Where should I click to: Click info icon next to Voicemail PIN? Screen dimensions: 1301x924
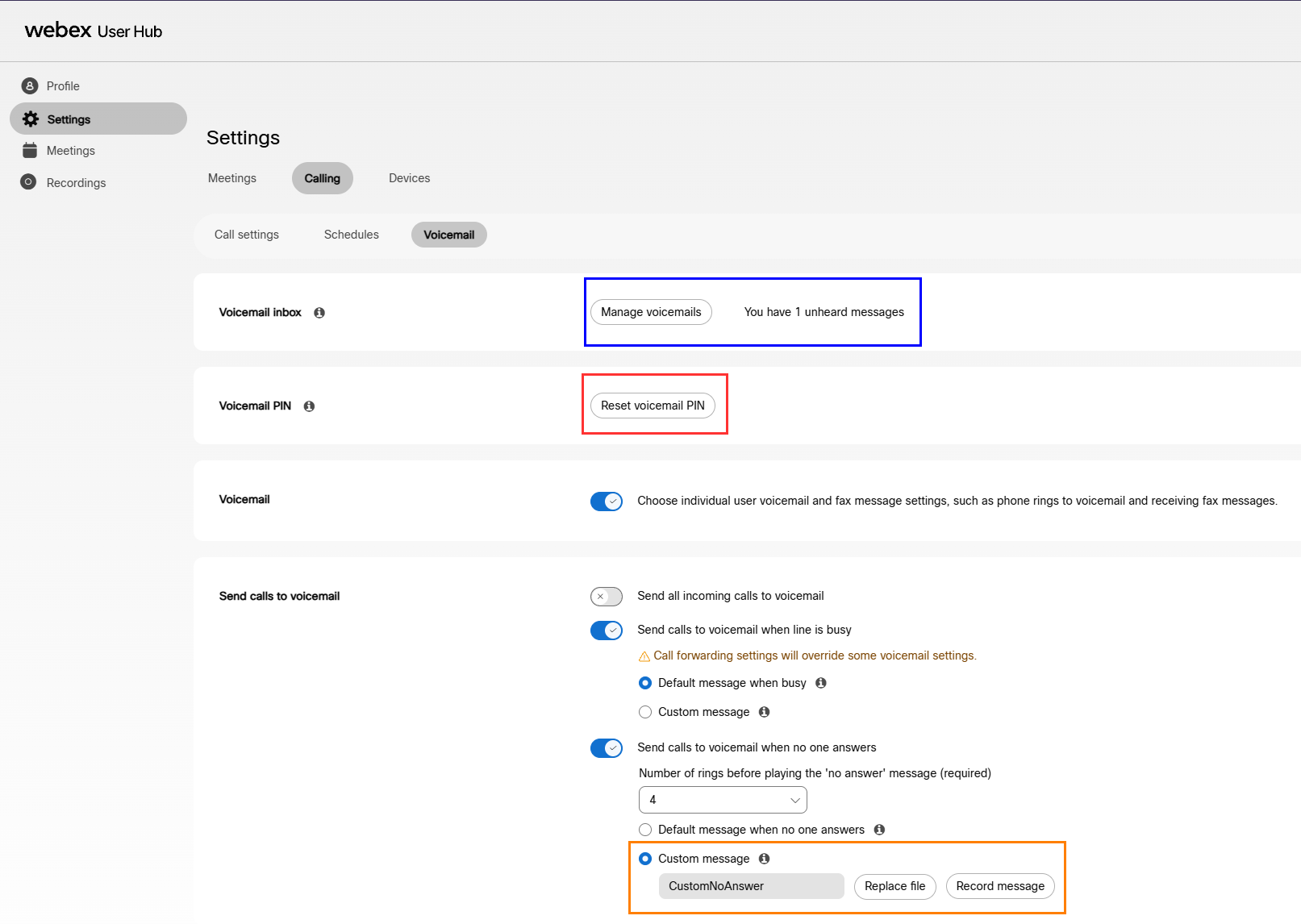[x=309, y=406]
